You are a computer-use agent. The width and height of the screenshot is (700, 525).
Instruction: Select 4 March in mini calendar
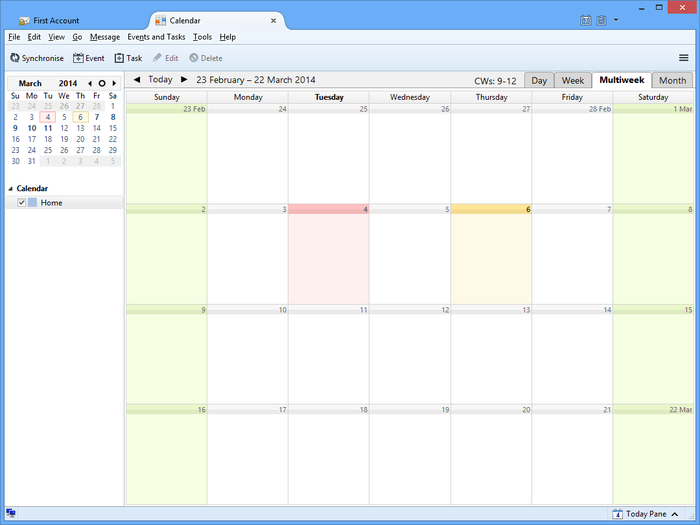click(48, 117)
